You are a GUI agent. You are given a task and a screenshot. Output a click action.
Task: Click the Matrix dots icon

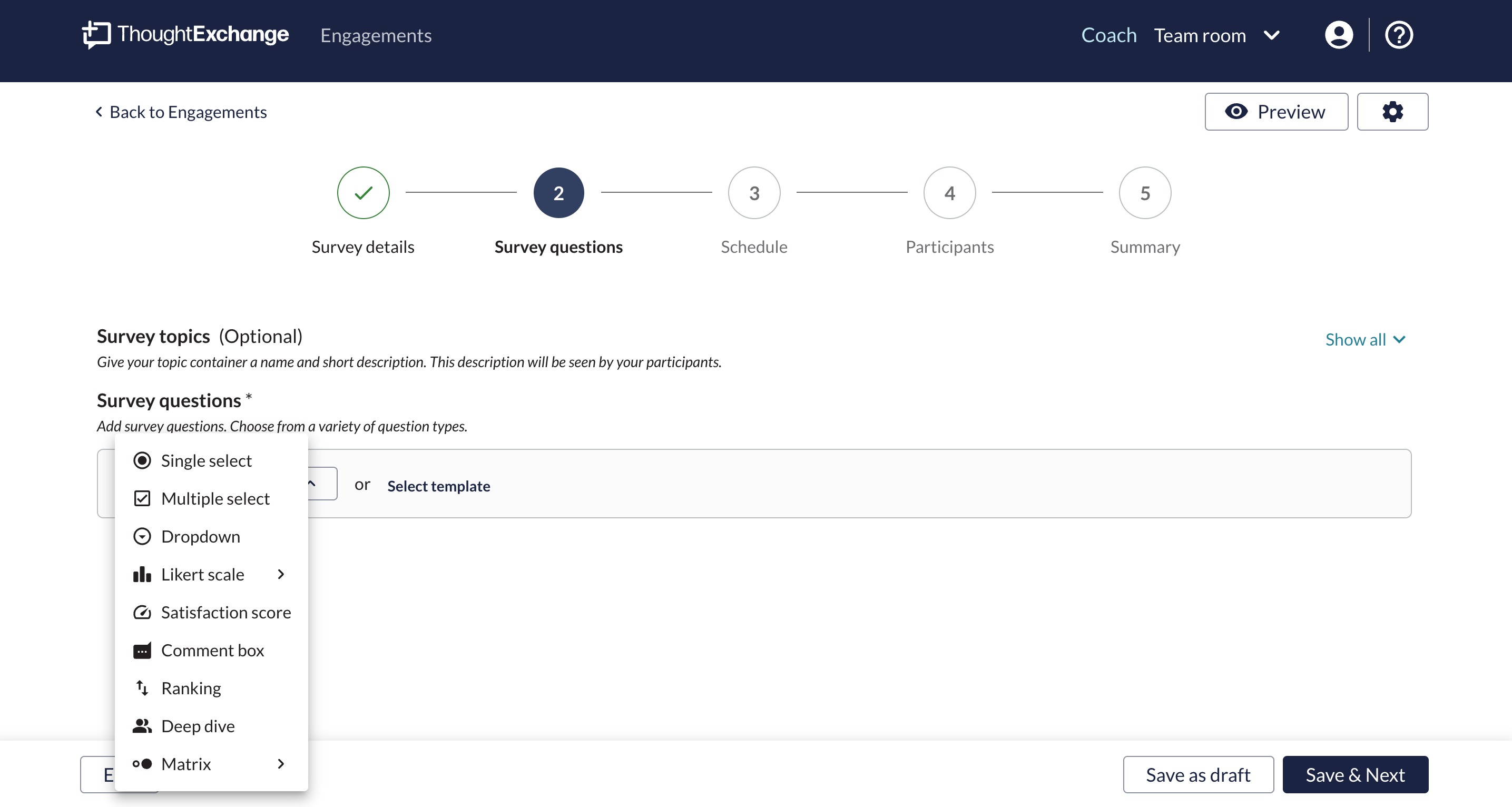[x=142, y=764]
